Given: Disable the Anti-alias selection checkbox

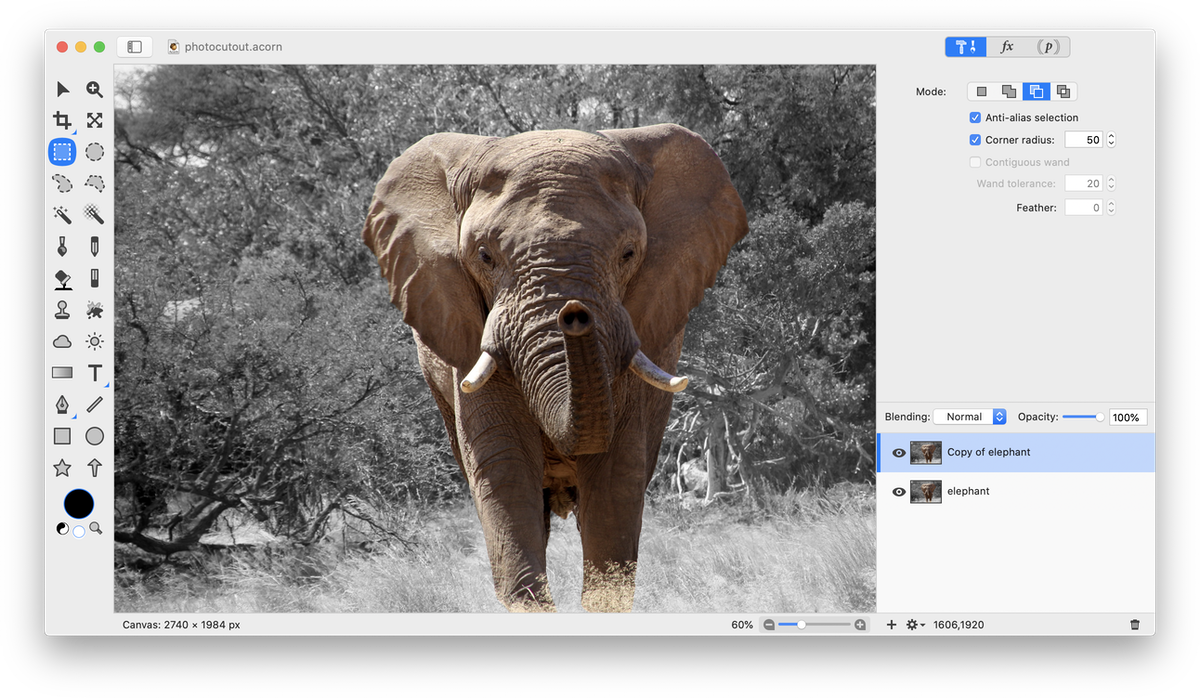Looking at the screenshot, I should (x=975, y=118).
